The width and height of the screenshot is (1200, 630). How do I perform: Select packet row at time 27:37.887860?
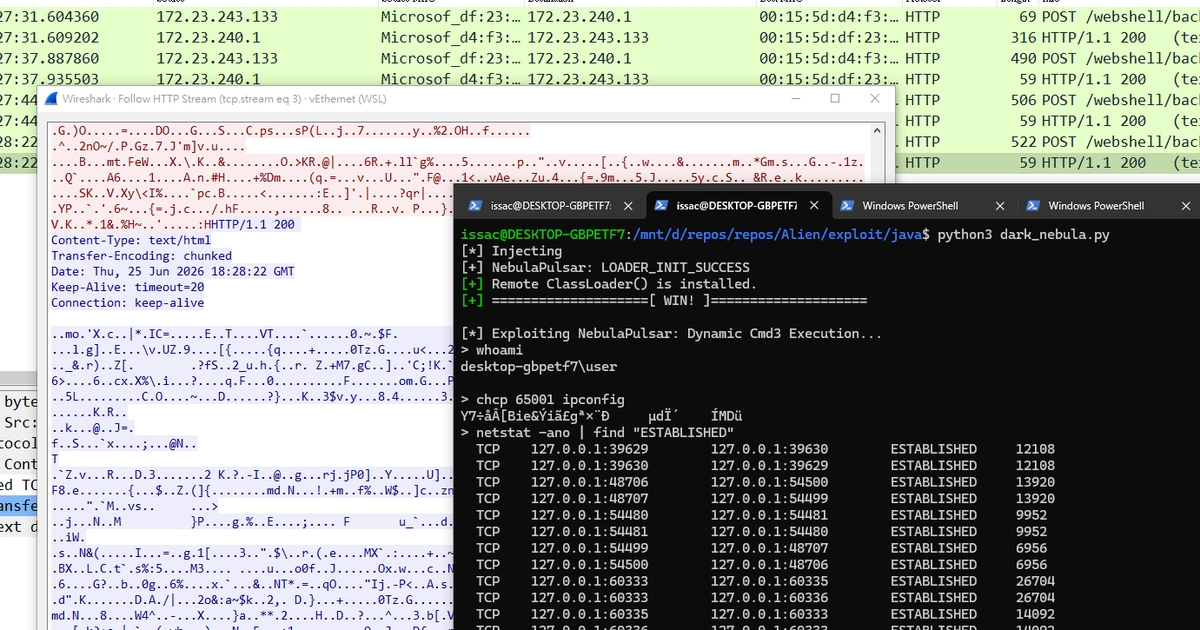coord(600,59)
